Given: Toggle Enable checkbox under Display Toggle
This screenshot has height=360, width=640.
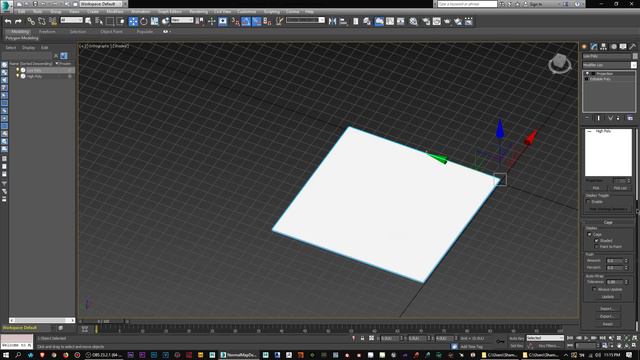Looking at the screenshot, I should pos(589,202).
